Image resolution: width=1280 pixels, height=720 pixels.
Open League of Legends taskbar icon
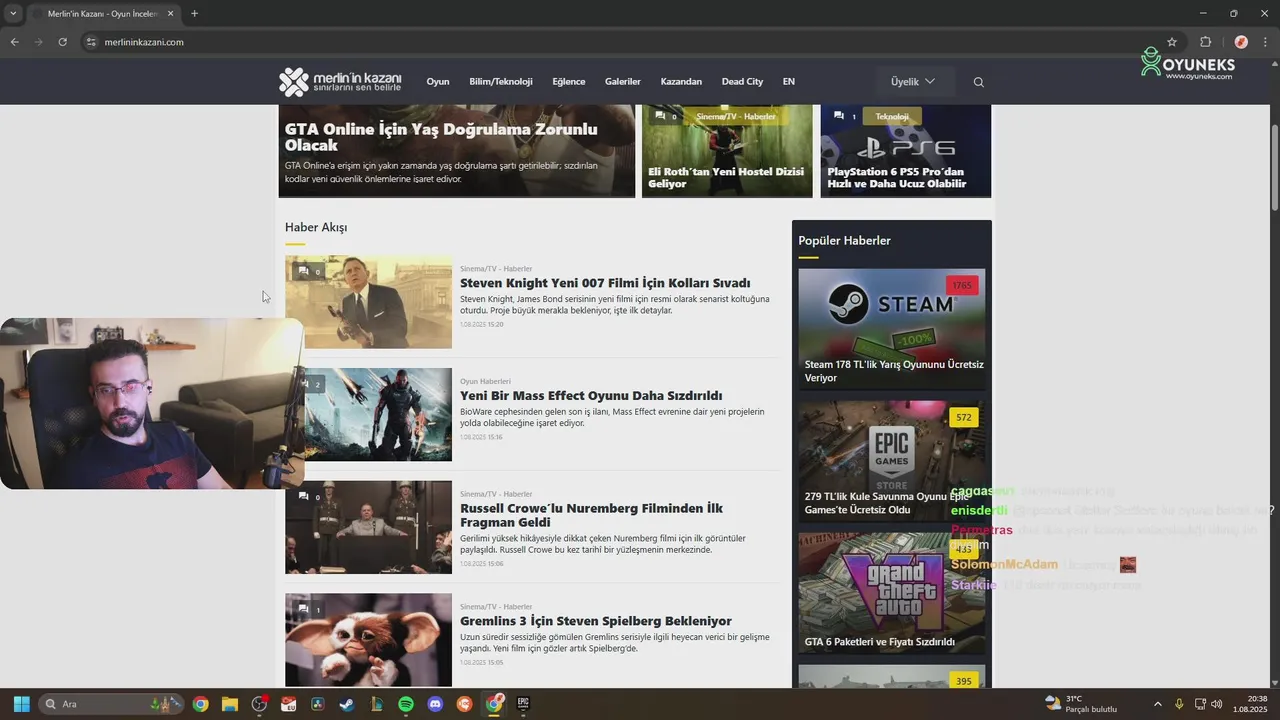376,704
